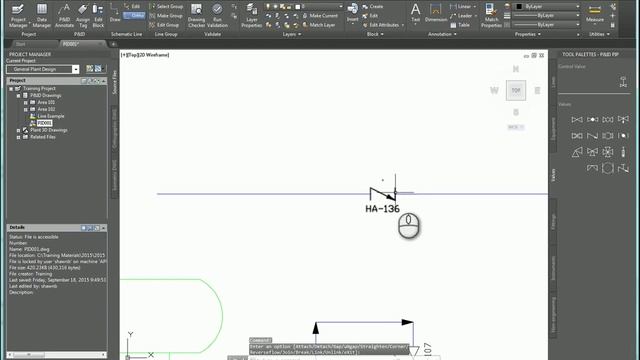Screen dimensions: 640x360
Task: Open the ByLayer lineweight dropdown
Action: (x=577, y=16)
